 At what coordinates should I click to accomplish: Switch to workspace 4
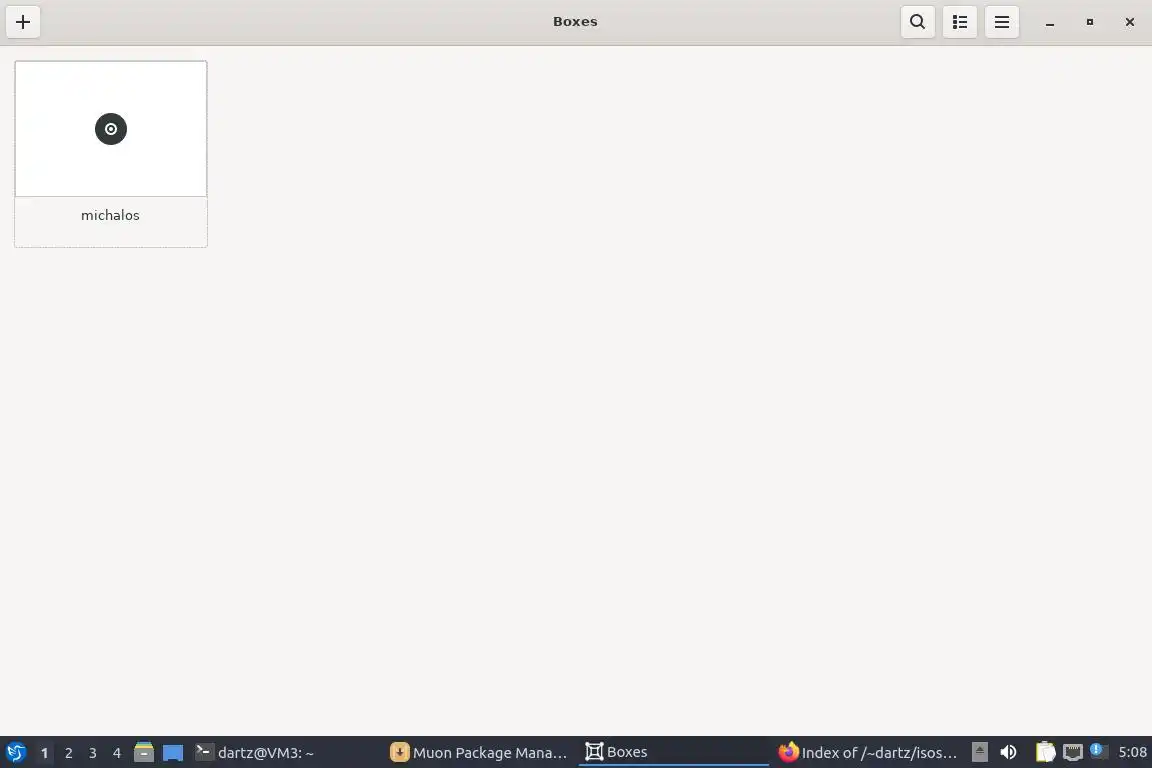coord(117,753)
